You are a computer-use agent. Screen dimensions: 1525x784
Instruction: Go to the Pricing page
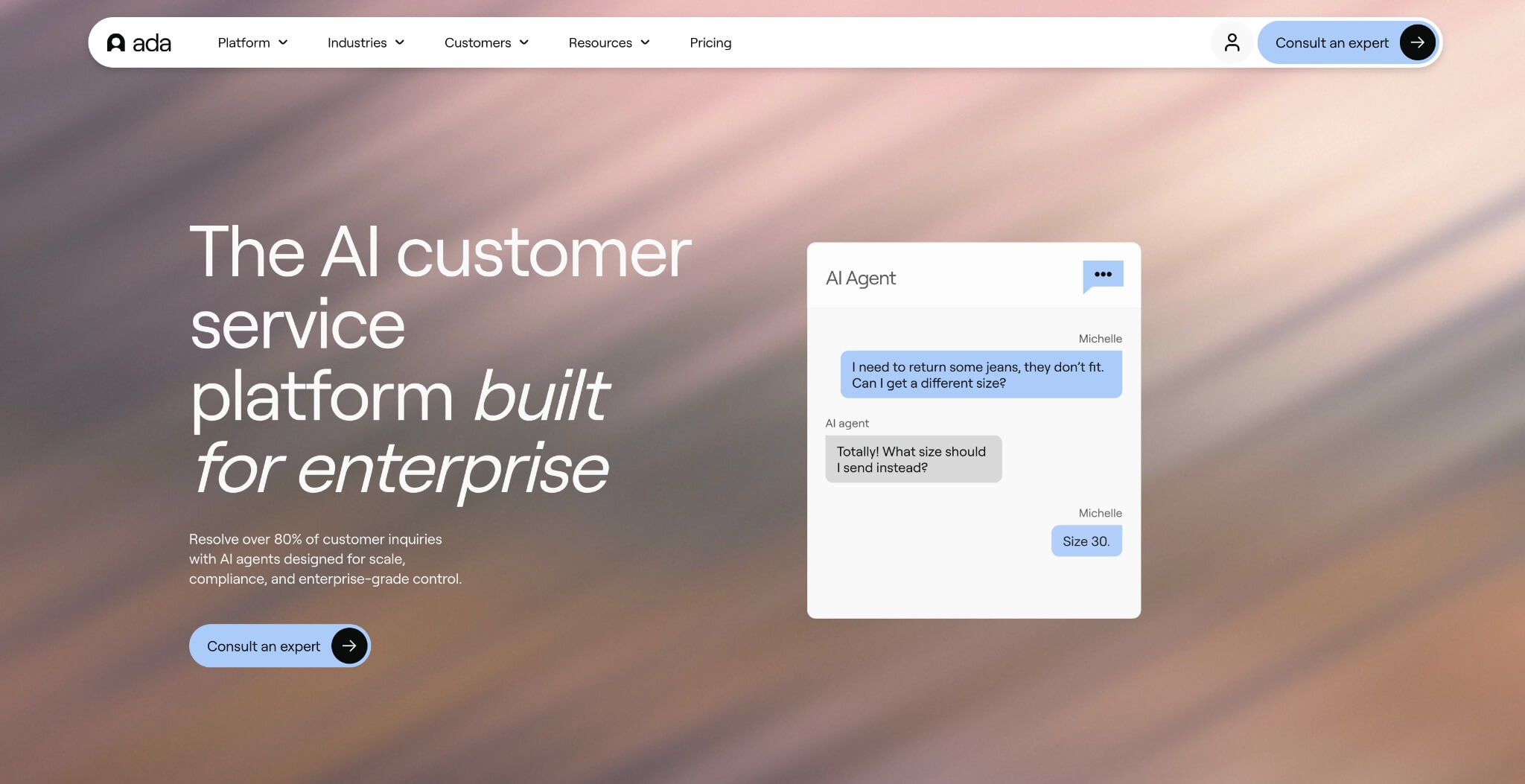click(710, 42)
